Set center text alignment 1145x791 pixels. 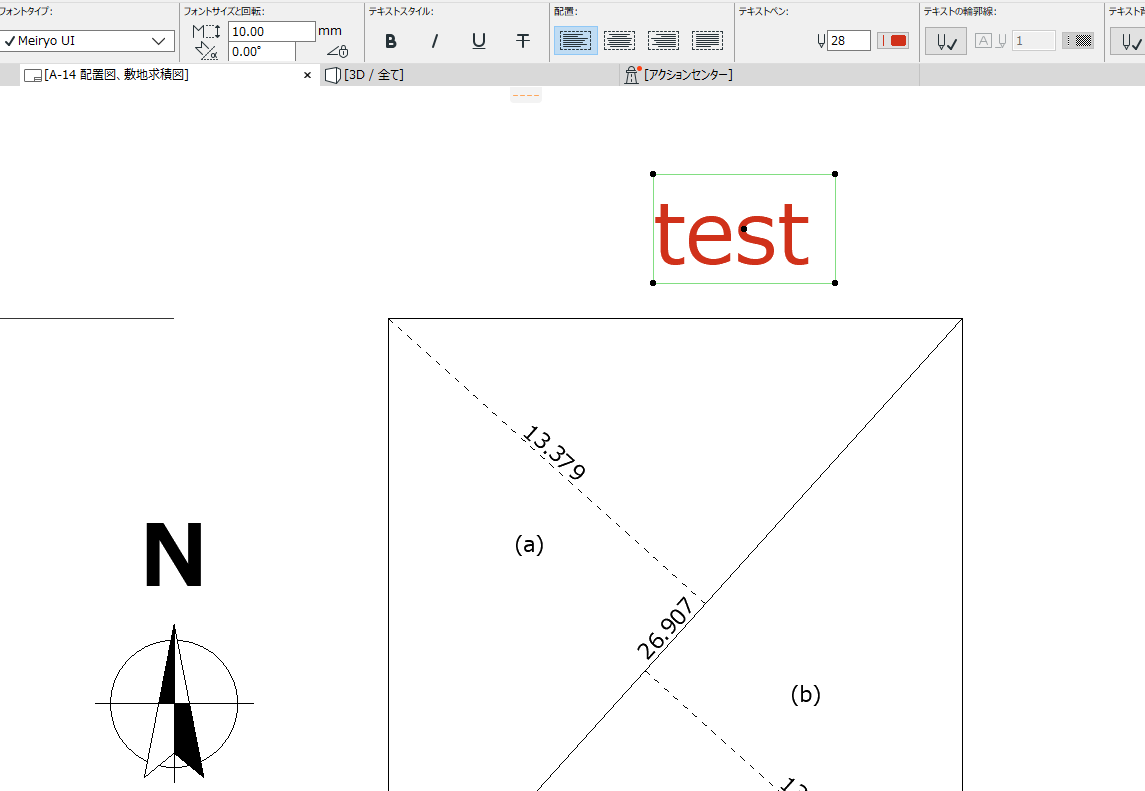coord(619,41)
